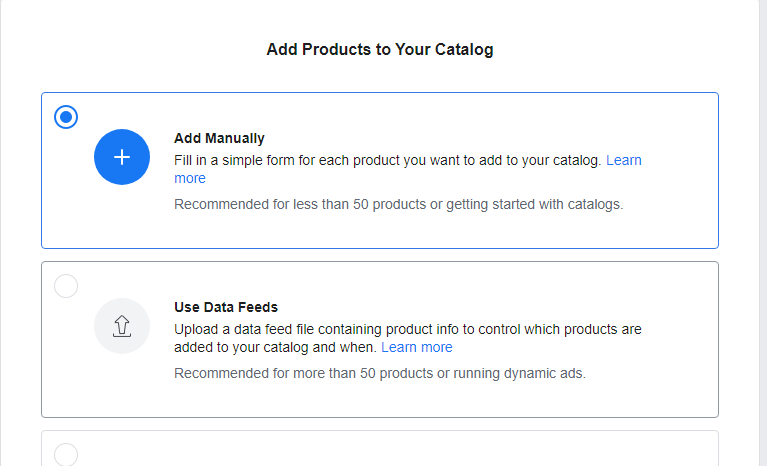This screenshot has height=466, width=767.
Task: Click the Use Data Feeds heading
Action: 226,307
